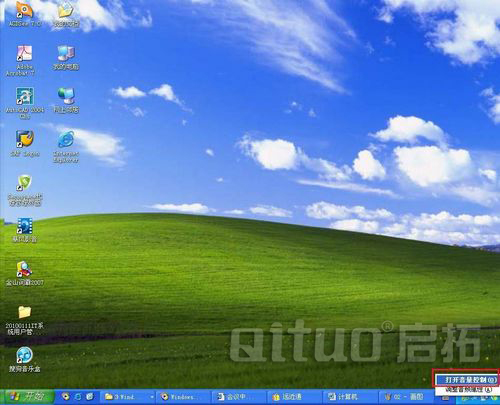Image resolution: width=500 pixels, height=405 pixels.
Task: Open the green shield security shortcut
Action: pyautogui.click(x=25, y=190)
